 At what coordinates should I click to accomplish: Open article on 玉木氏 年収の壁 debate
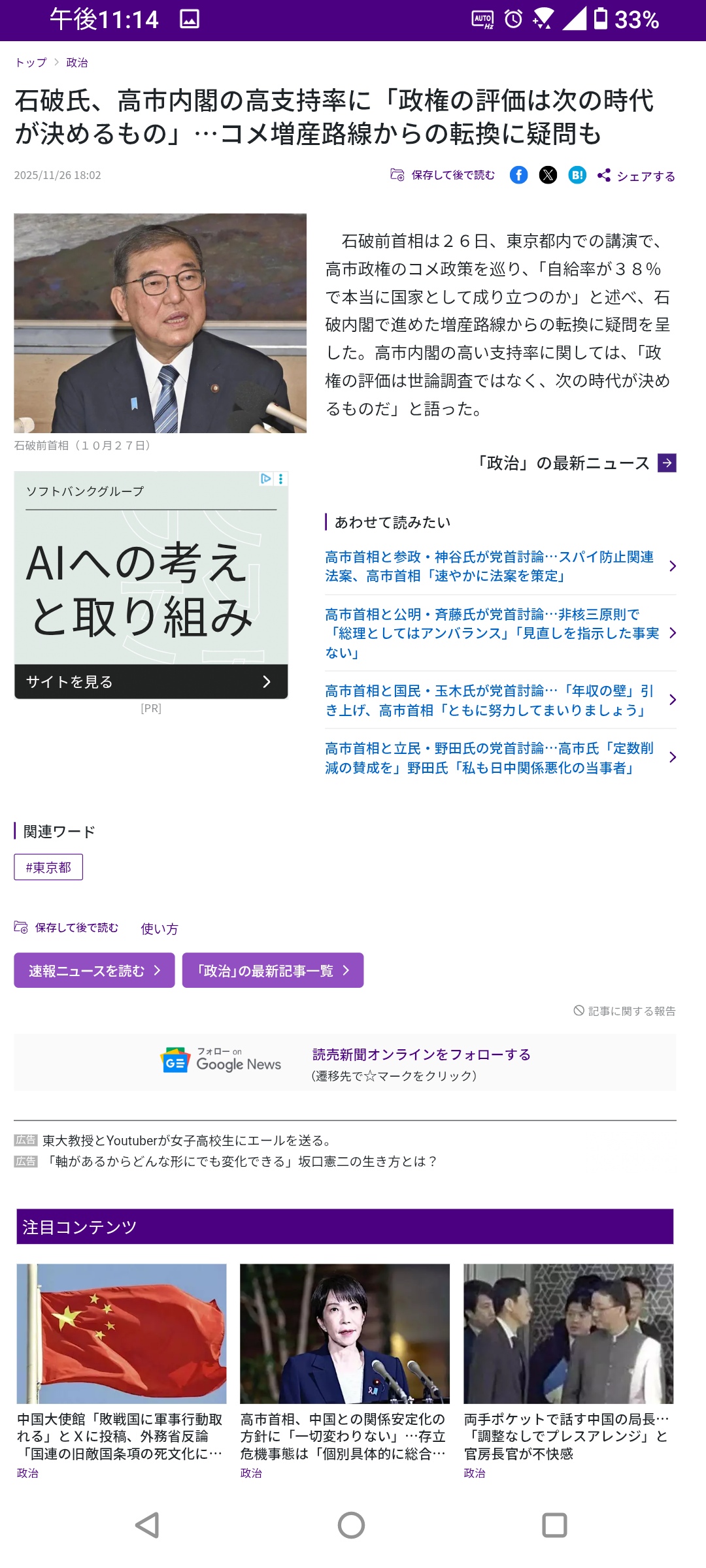[x=490, y=700]
